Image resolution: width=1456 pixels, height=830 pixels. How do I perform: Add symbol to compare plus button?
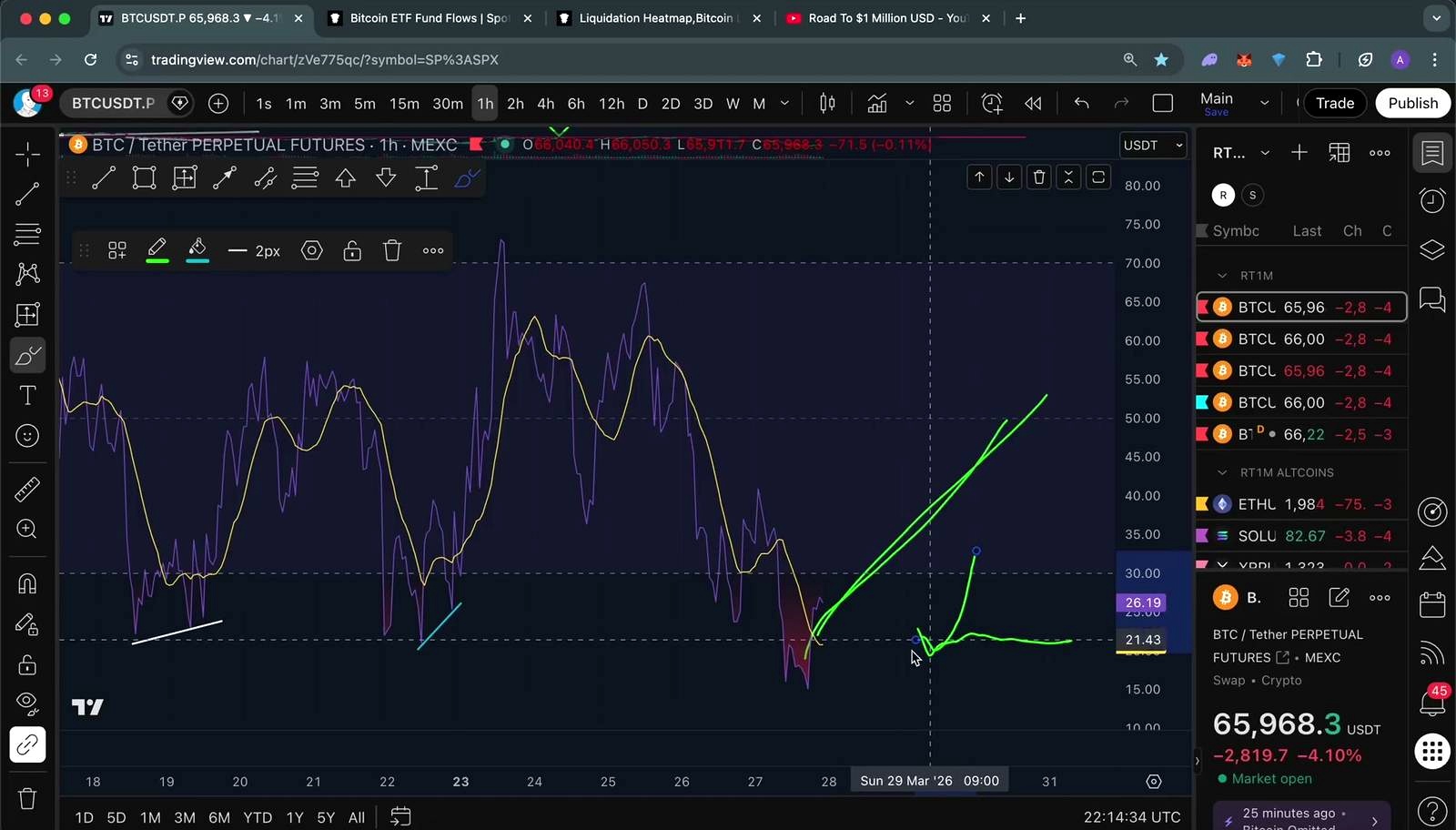218,103
